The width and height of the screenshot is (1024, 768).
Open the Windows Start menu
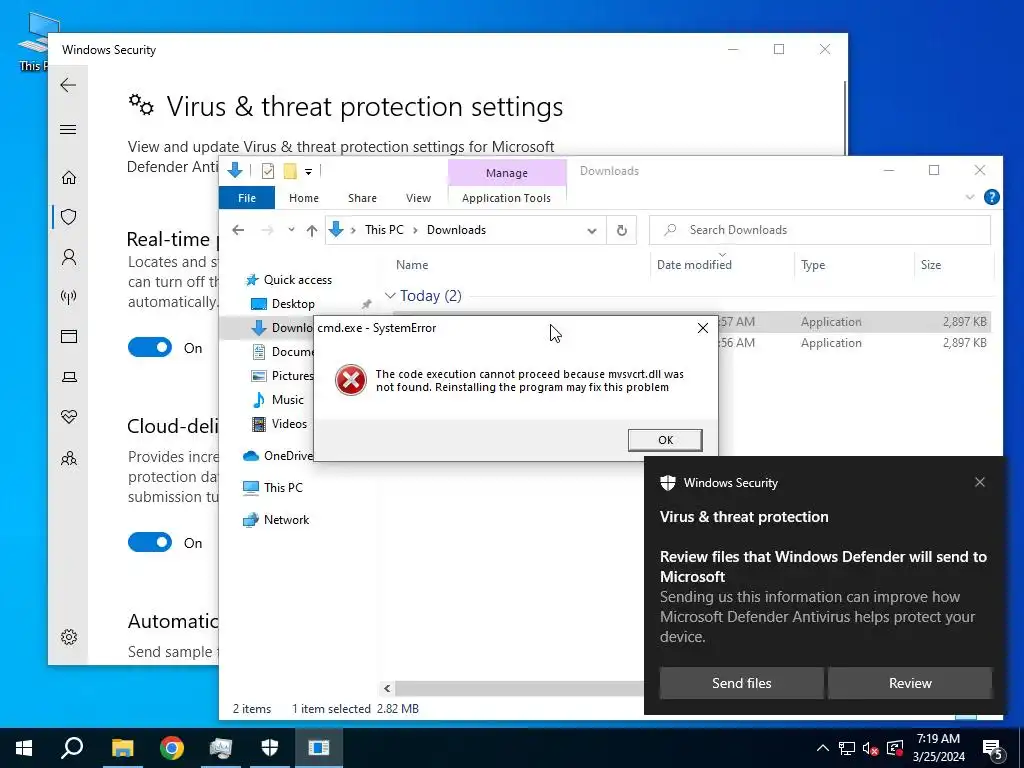(24, 748)
